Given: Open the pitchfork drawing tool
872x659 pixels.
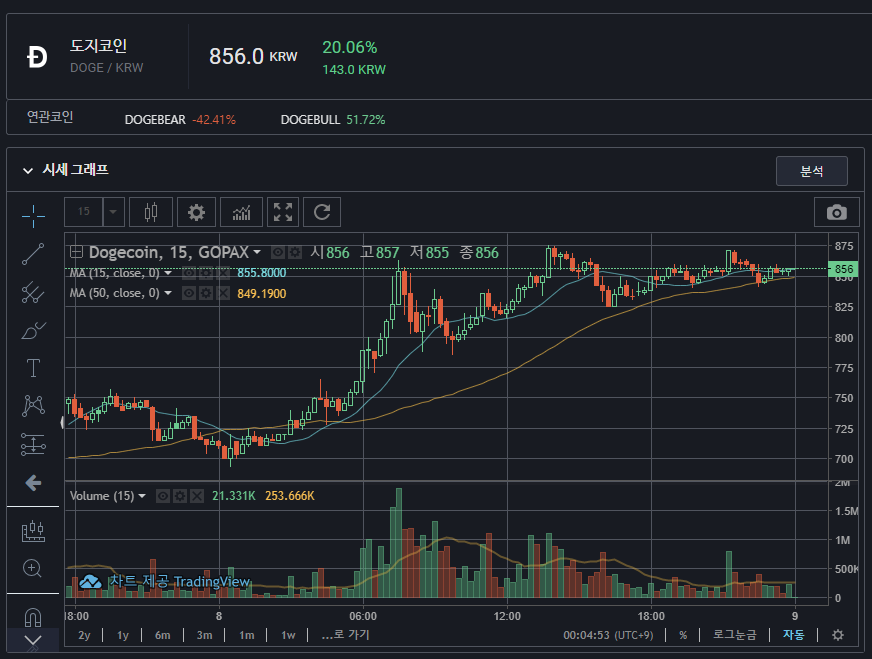Looking at the screenshot, I should [33, 293].
